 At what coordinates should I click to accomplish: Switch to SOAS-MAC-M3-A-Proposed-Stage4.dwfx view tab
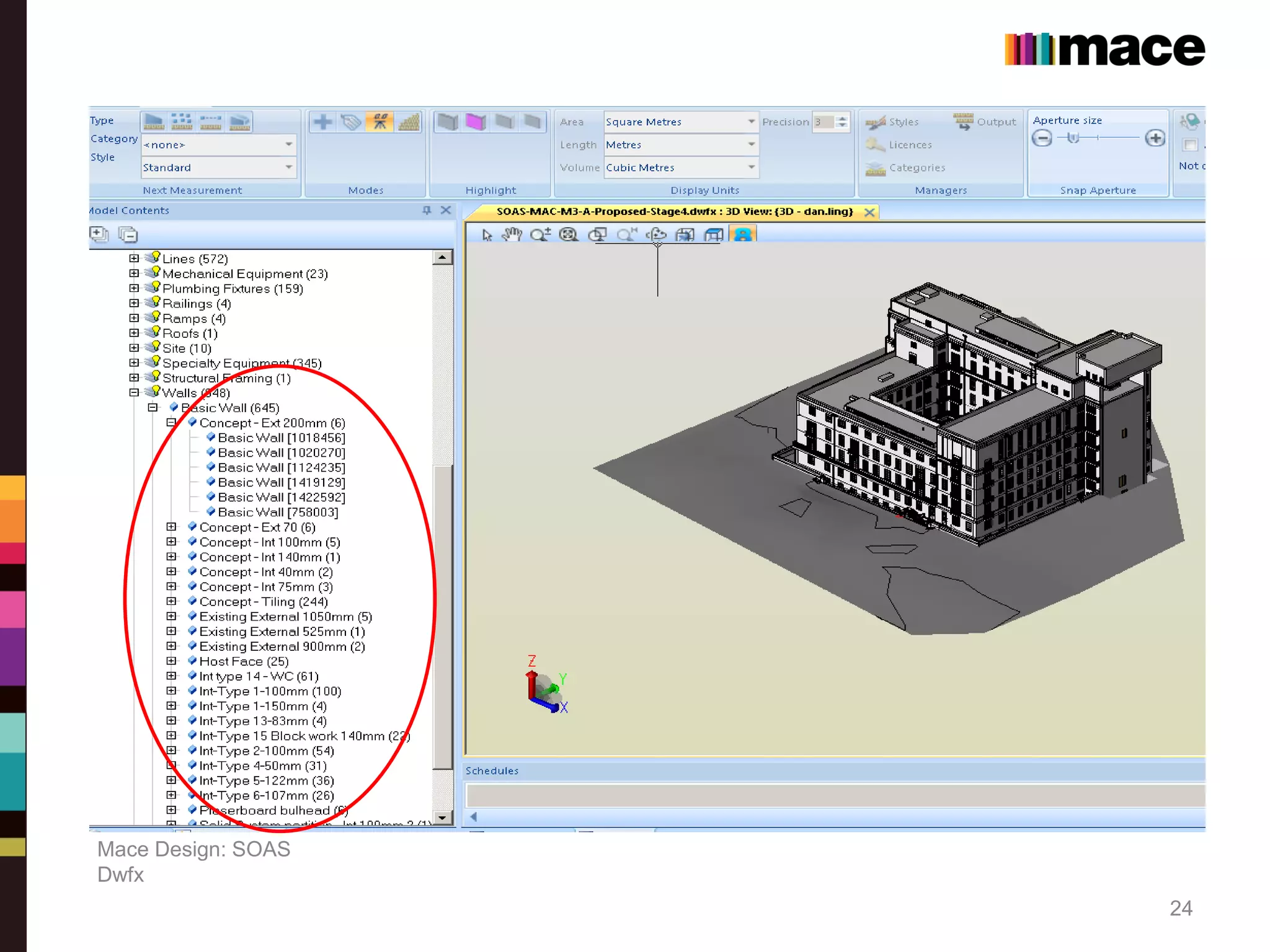point(674,211)
